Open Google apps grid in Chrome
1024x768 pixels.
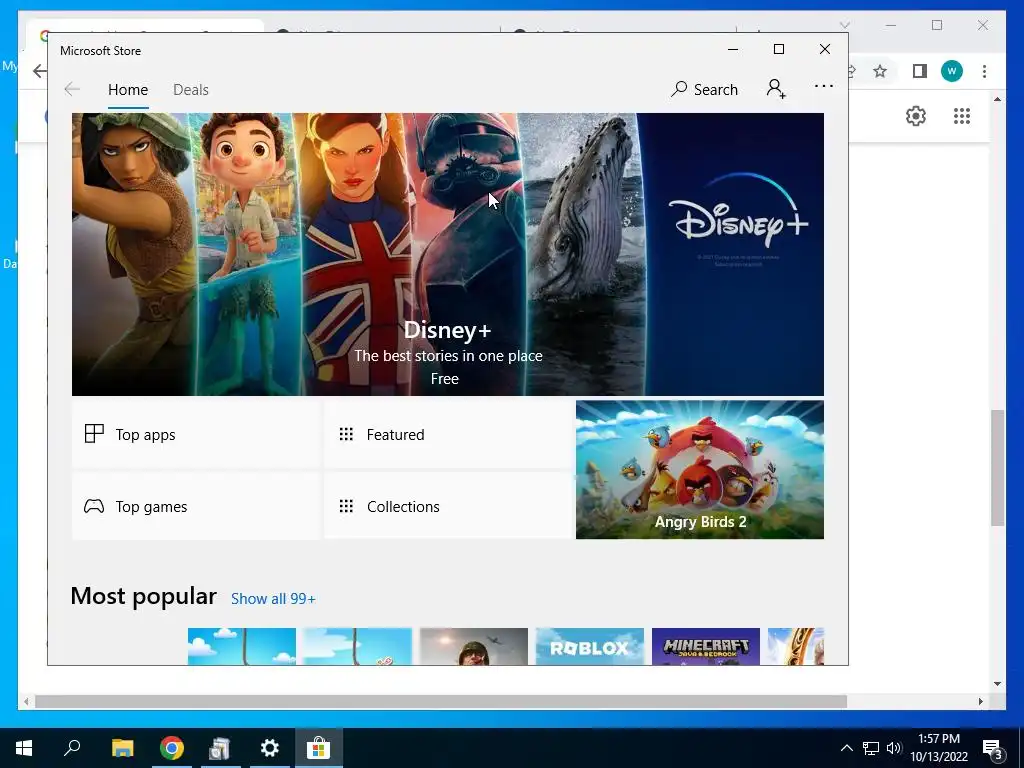click(x=961, y=116)
